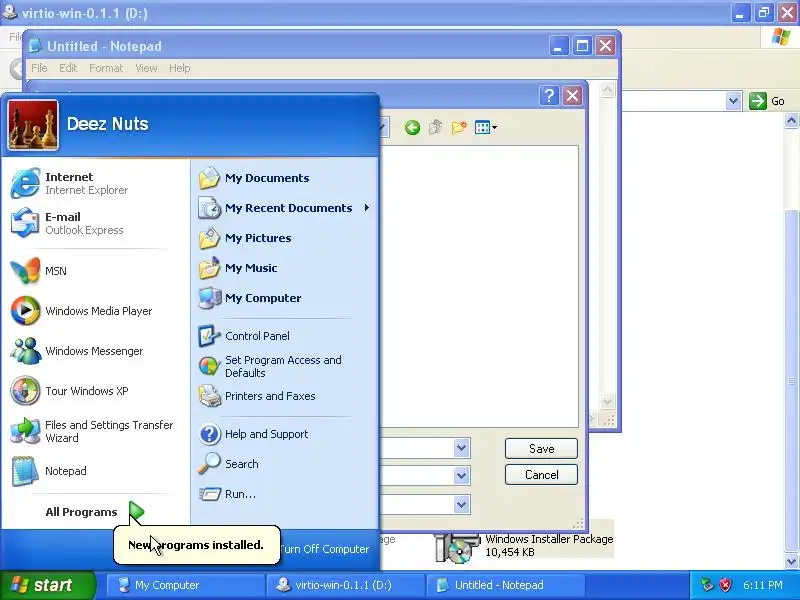Go up one folder level in Save dialog
800x600 pixels.
pos(435,127)
